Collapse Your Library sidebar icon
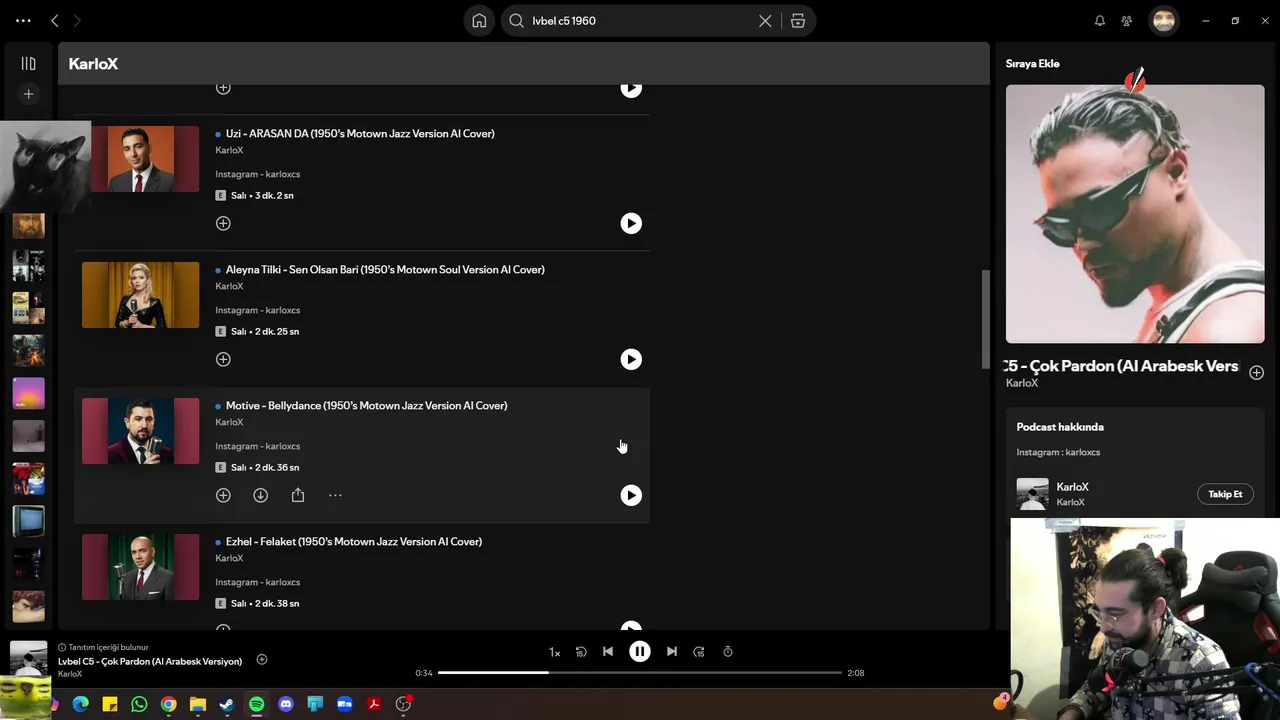This screenshot has width=1280, height=720. pos(28,63)
